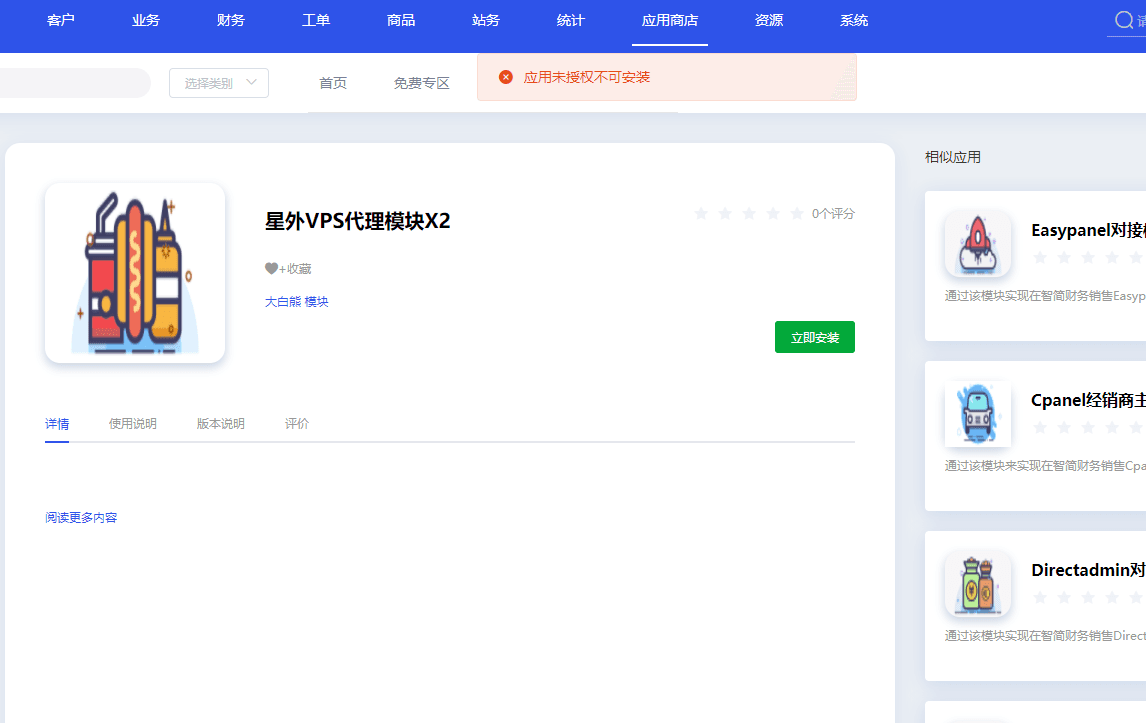
Task: Open the 大白熊 模块 author link
Action: click(297, 301)
